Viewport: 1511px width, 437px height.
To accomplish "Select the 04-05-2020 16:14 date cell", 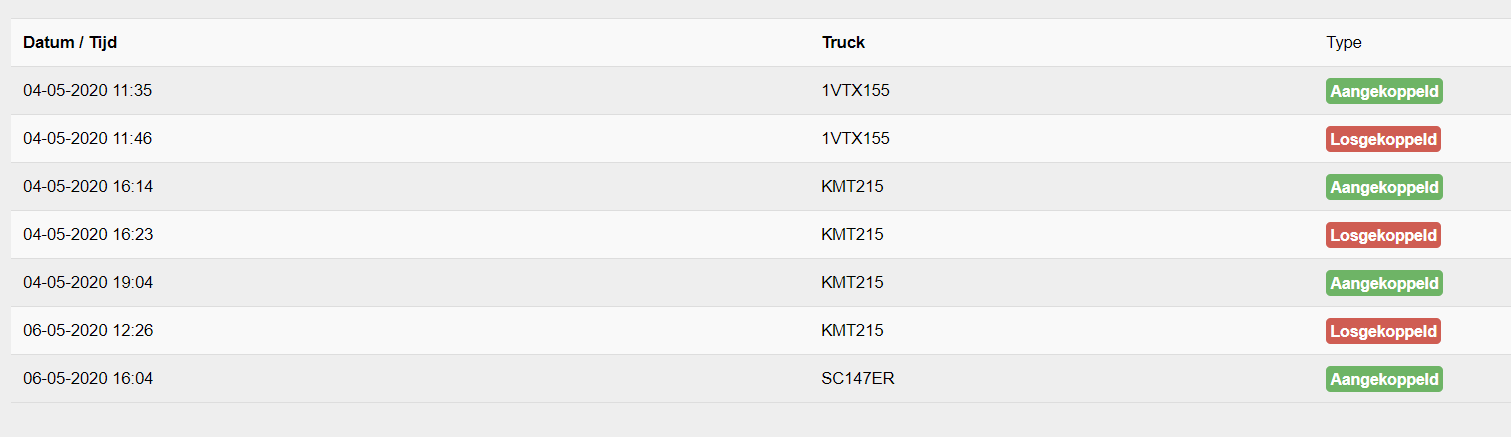I will (x=88, y=187).
